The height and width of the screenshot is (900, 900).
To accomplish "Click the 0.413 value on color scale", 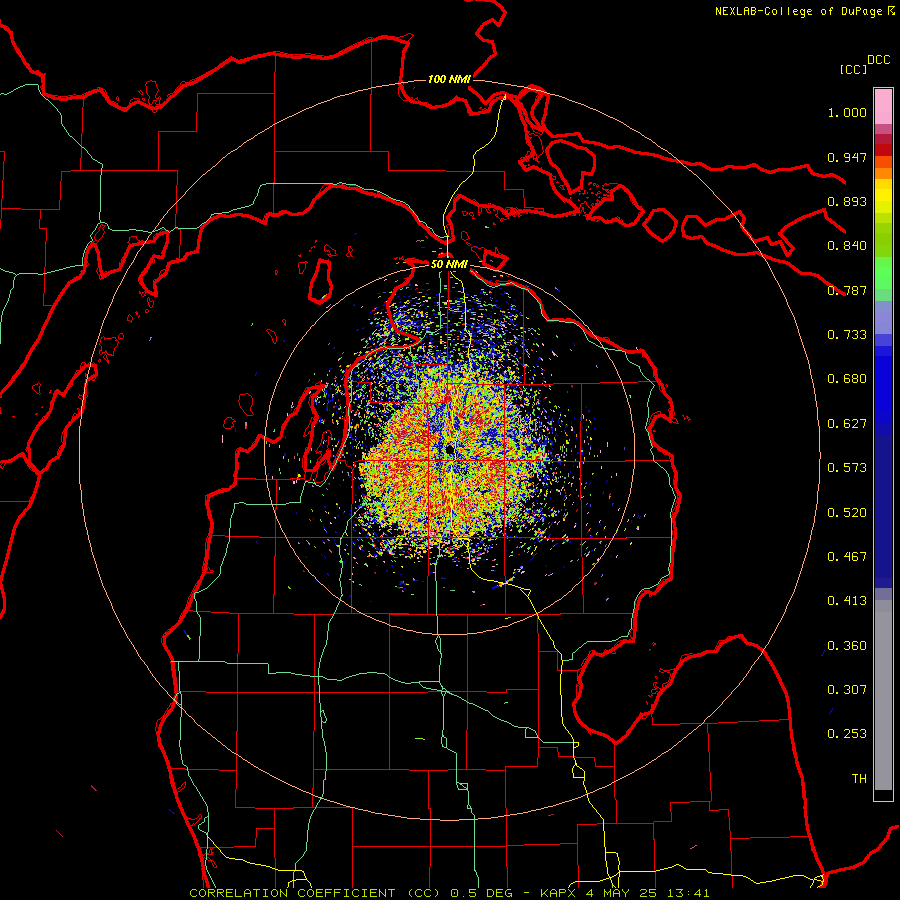I will click(x=847, y=601).
